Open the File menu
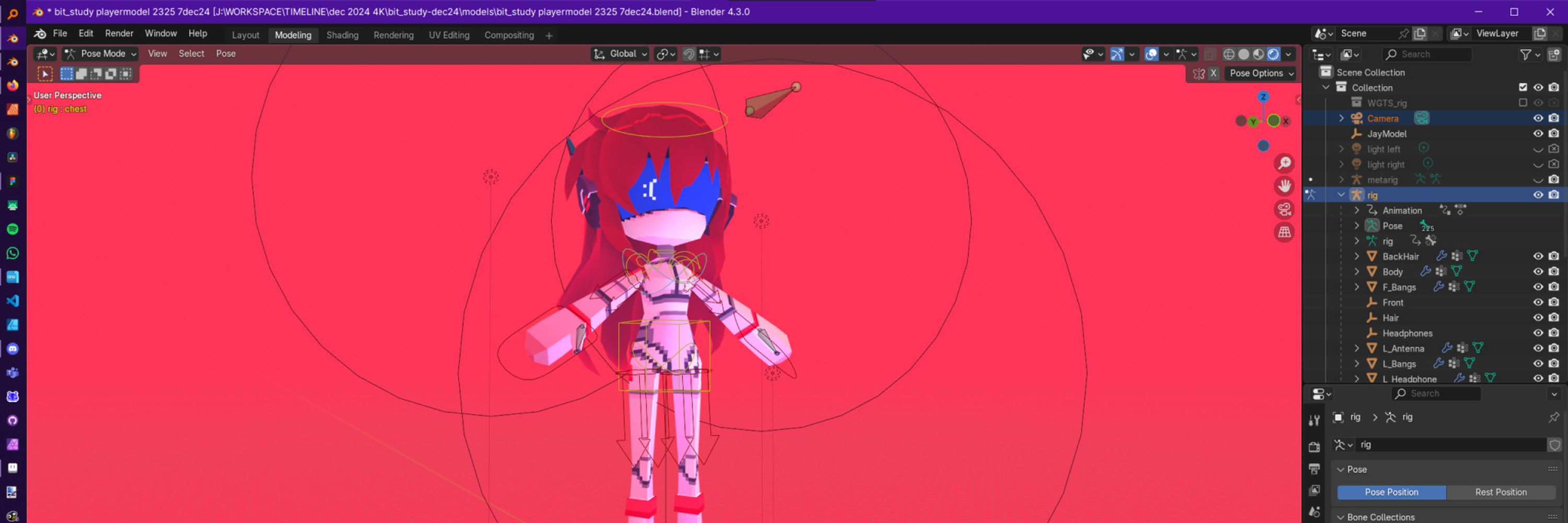1568x523 pixels. pos(60,33)
